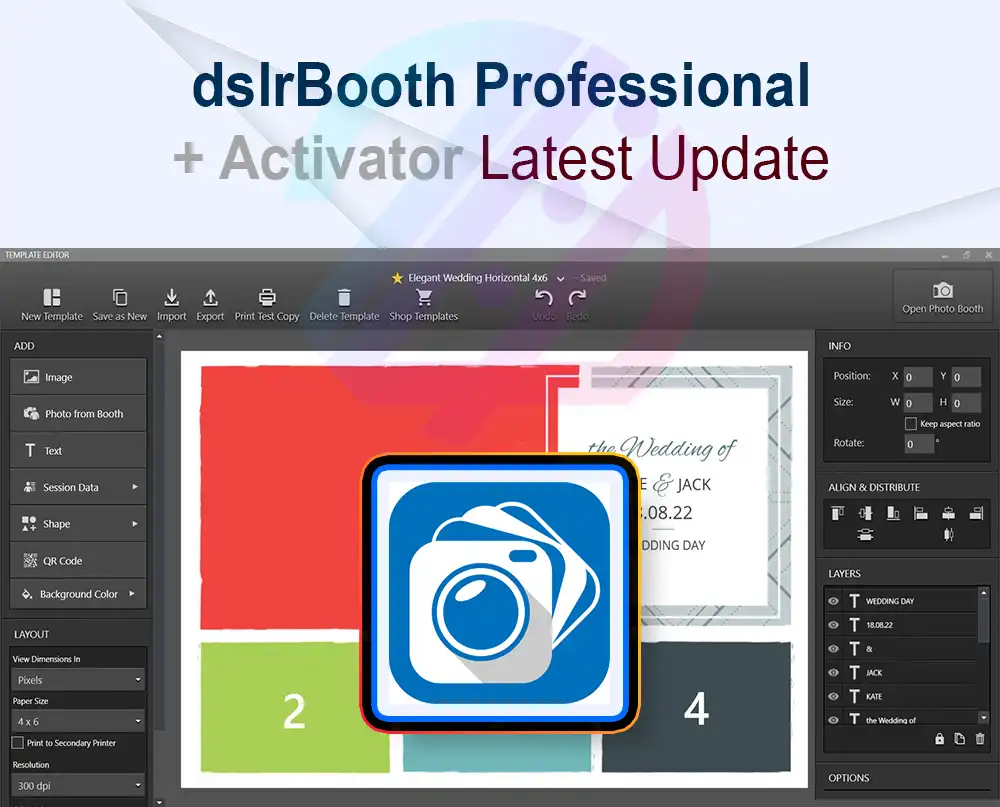Delete the current template

point(344,298)
